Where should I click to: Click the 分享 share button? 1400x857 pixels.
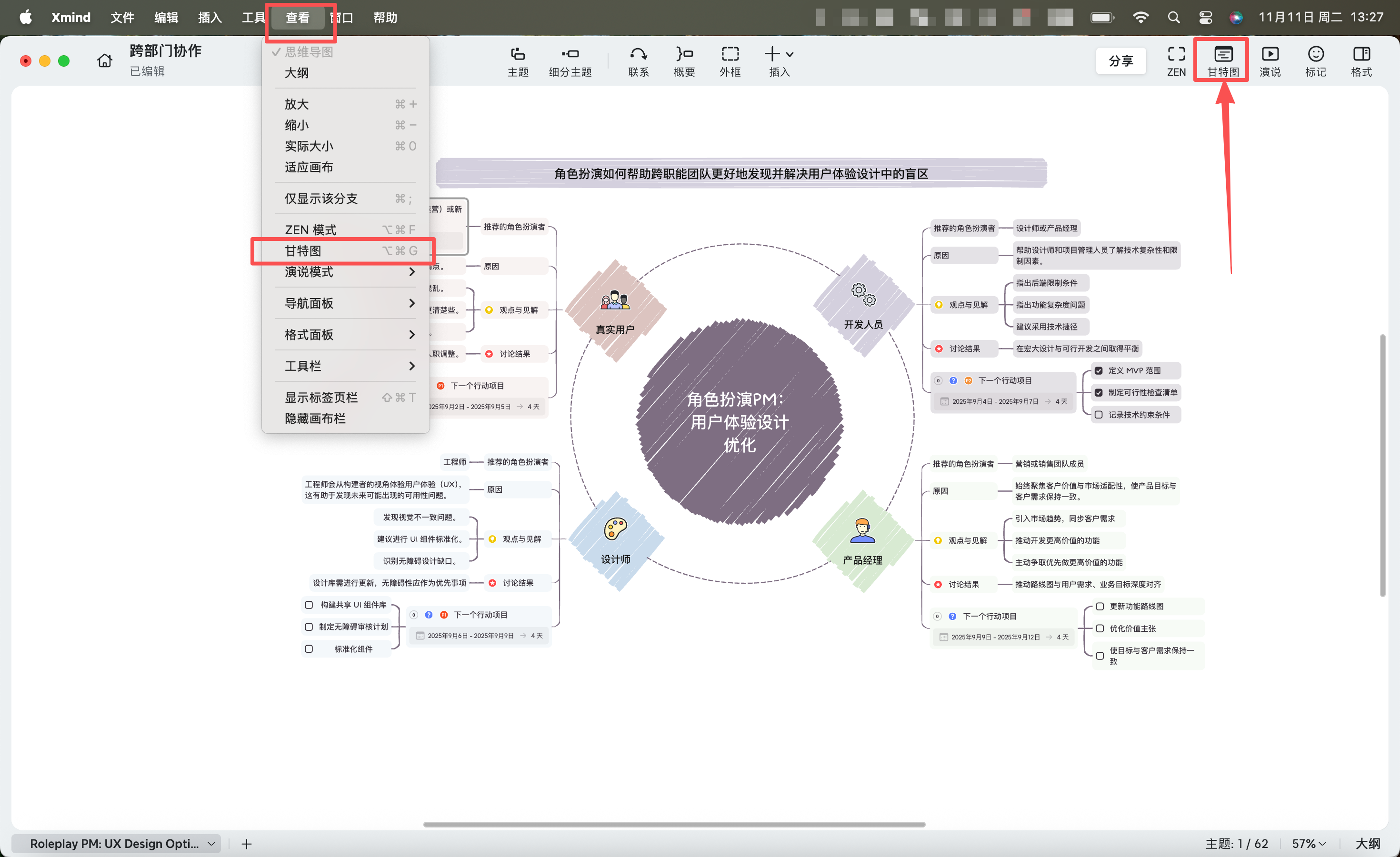(1120, 61)
